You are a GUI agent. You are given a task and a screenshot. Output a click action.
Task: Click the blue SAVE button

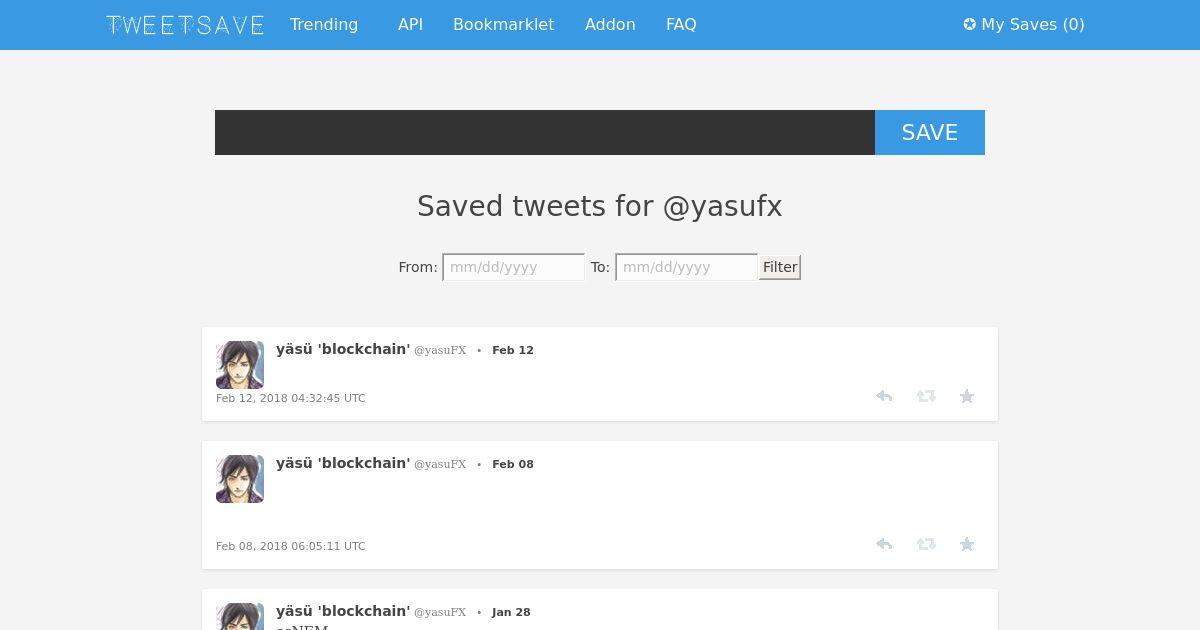pos(930,132)
